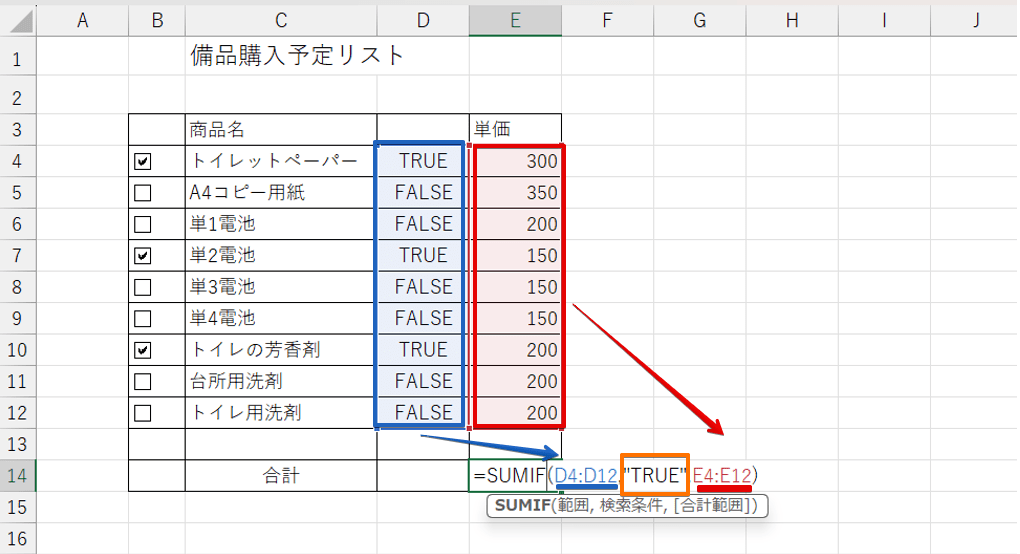Select column J header
This screenshot has width=1020, height=554.
975,21
